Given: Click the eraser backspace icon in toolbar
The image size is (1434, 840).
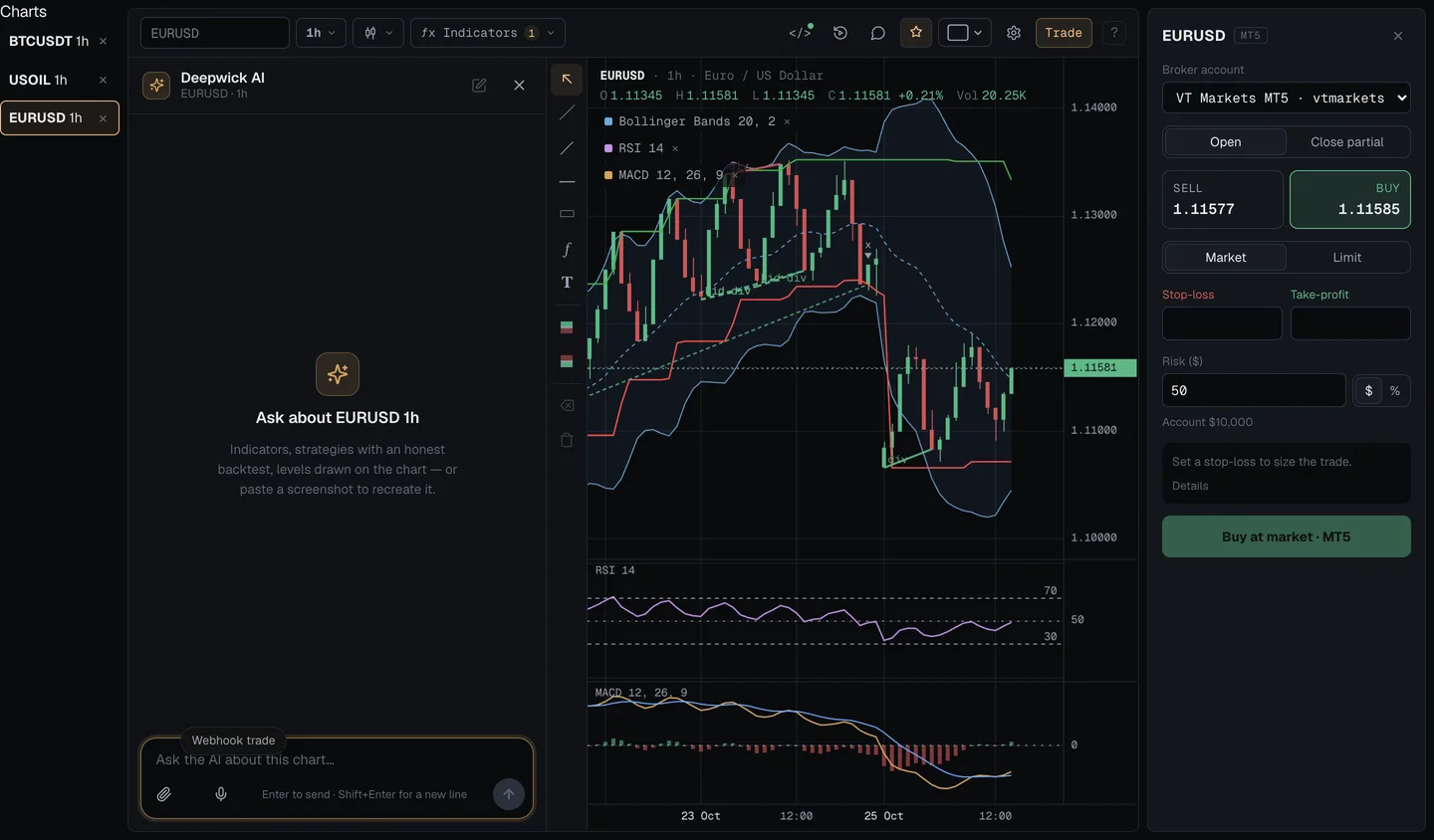Looking at the screenshot, I should click(x=567, y=405).
